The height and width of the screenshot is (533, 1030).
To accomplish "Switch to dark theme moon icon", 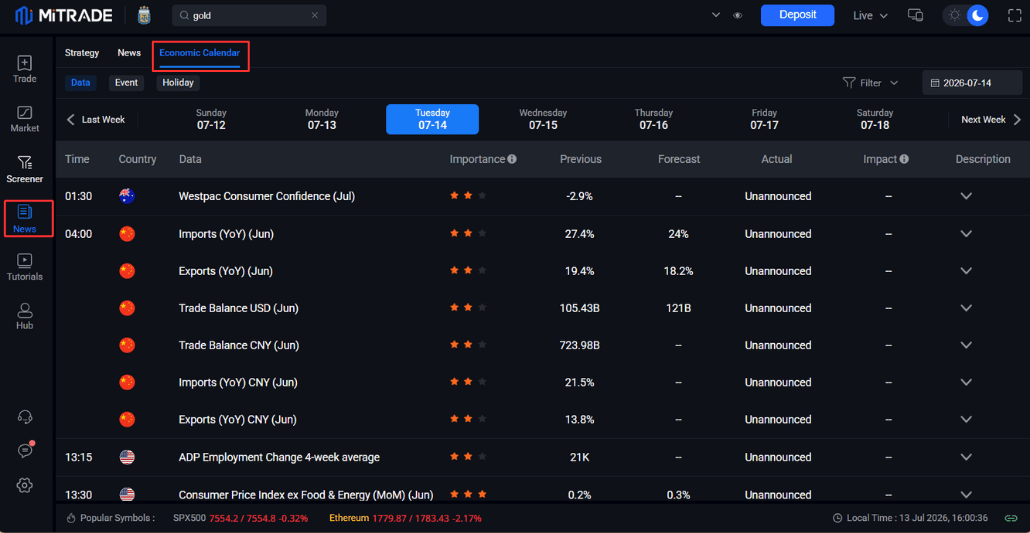I will click(x=978, y=15).
